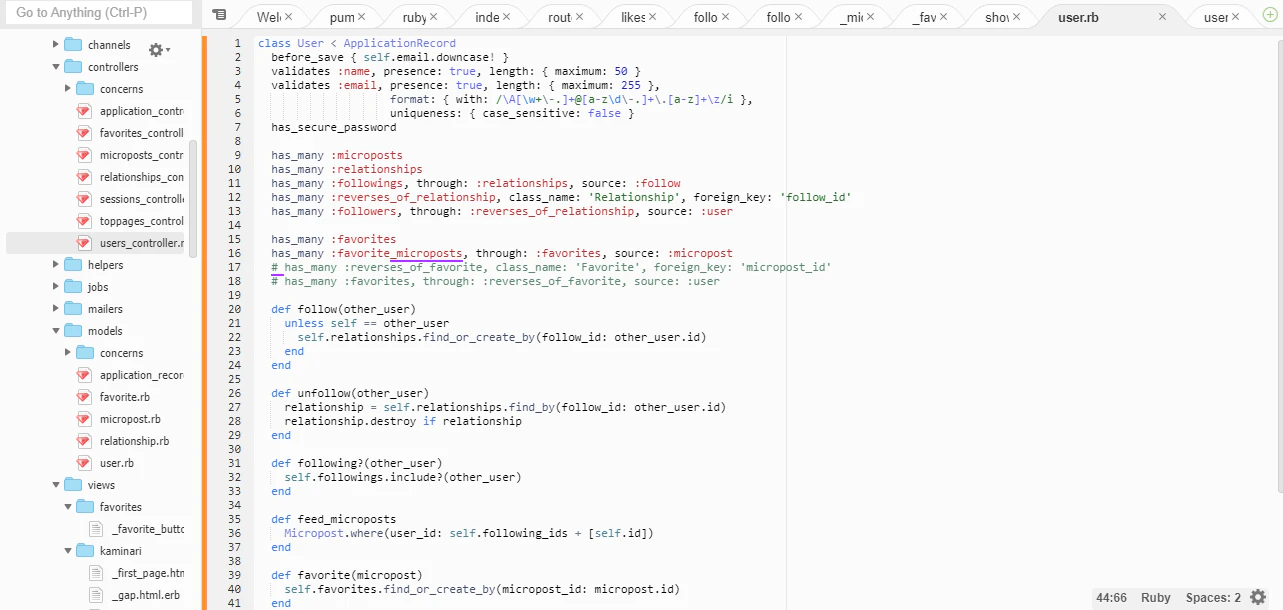
Task: Click 'has_secure_password' on line 7
Action: [333, 127]
